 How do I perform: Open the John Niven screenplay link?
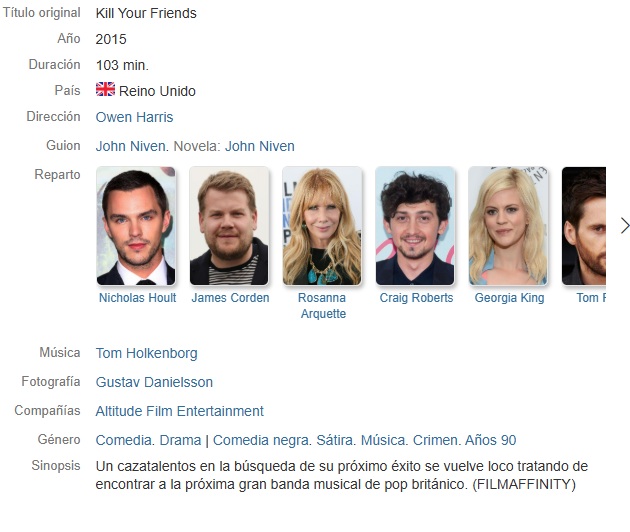(131, 146)
